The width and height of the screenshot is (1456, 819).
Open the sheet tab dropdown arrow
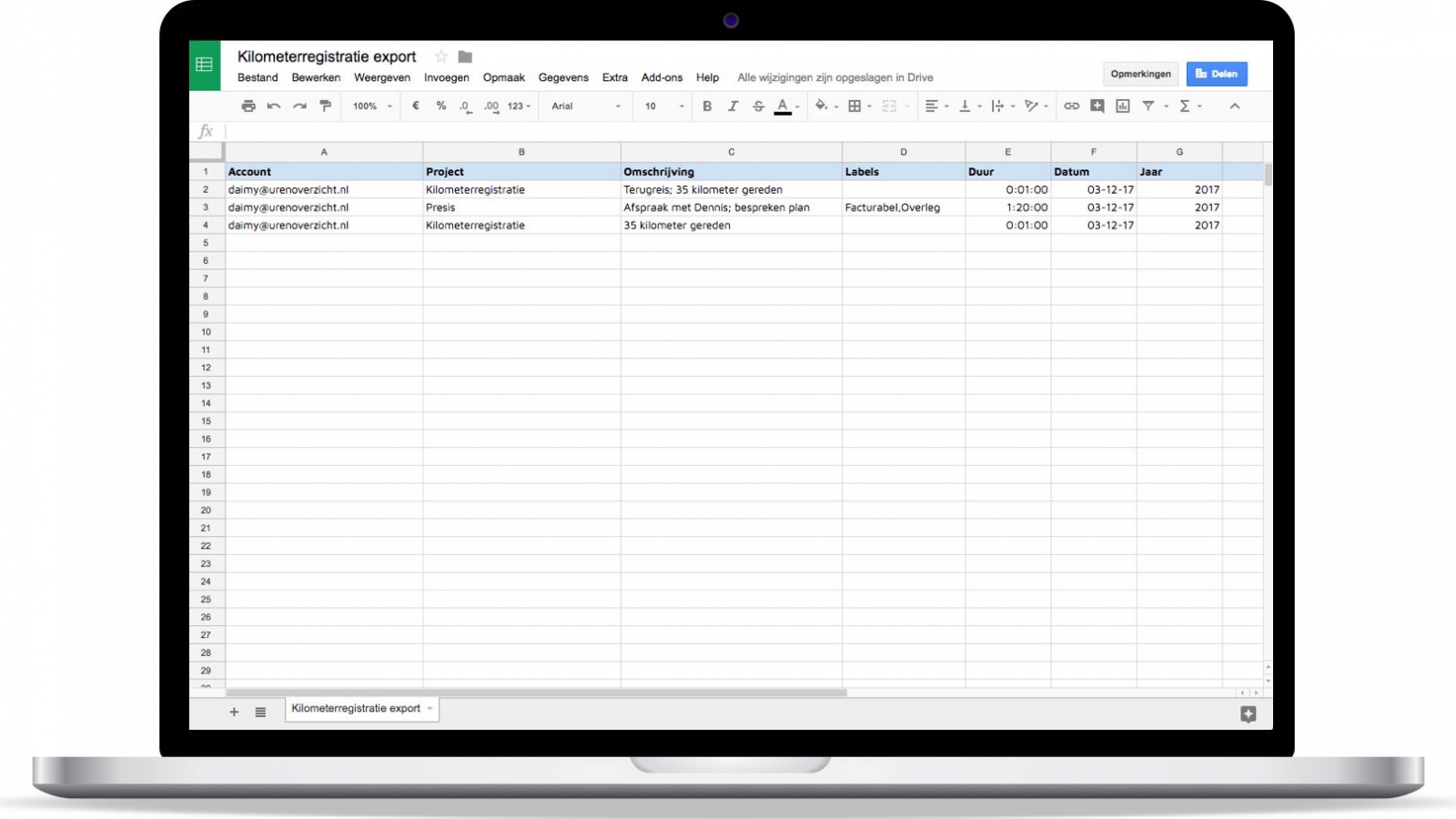[430, 709]
